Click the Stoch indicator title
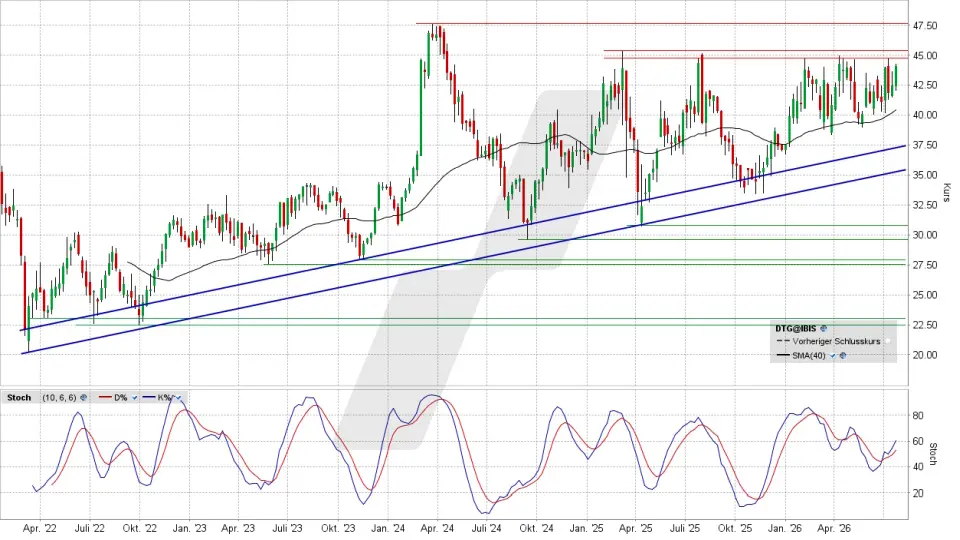Screen dimensions: 960x540 (x=19, y=397)
